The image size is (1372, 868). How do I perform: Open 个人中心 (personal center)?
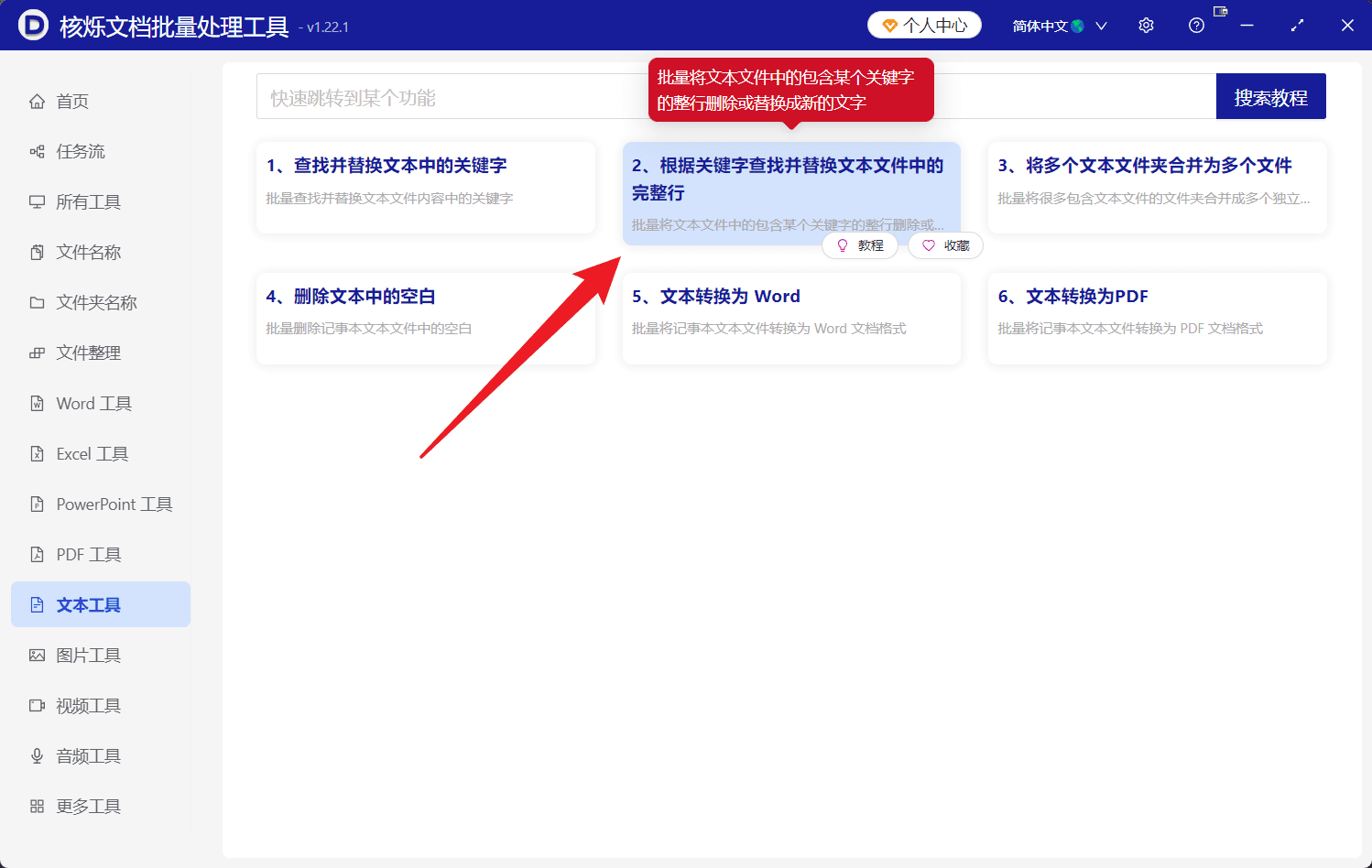coord(924,25)
